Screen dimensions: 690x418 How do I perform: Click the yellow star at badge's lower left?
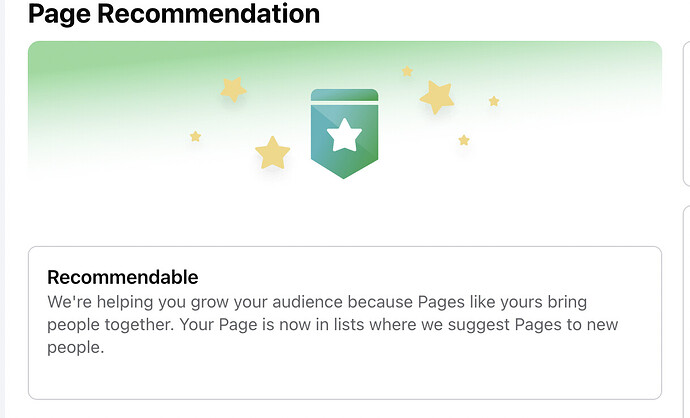(272, 153)
